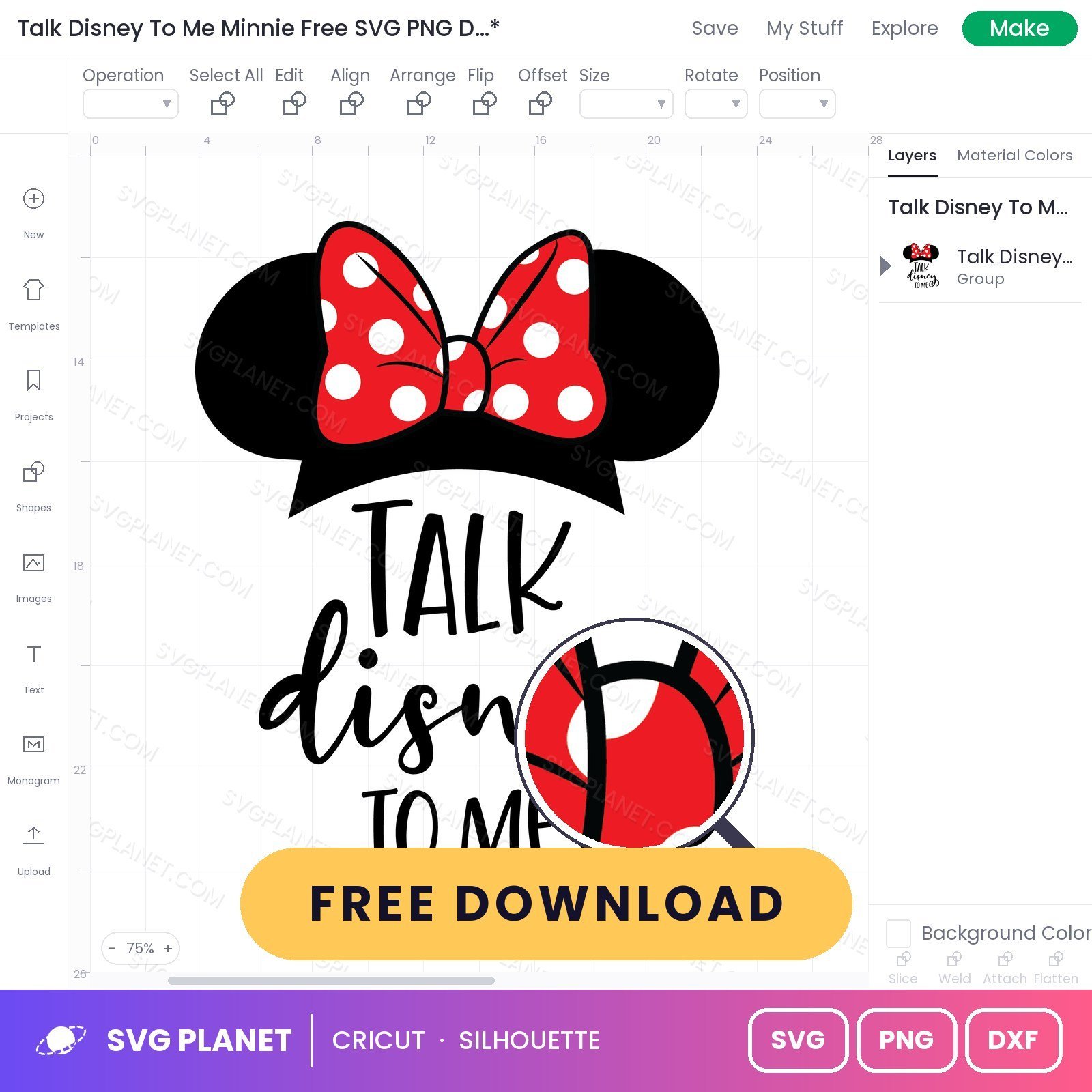Click the horizontal canvas scrollbar

tap(331, 981)
